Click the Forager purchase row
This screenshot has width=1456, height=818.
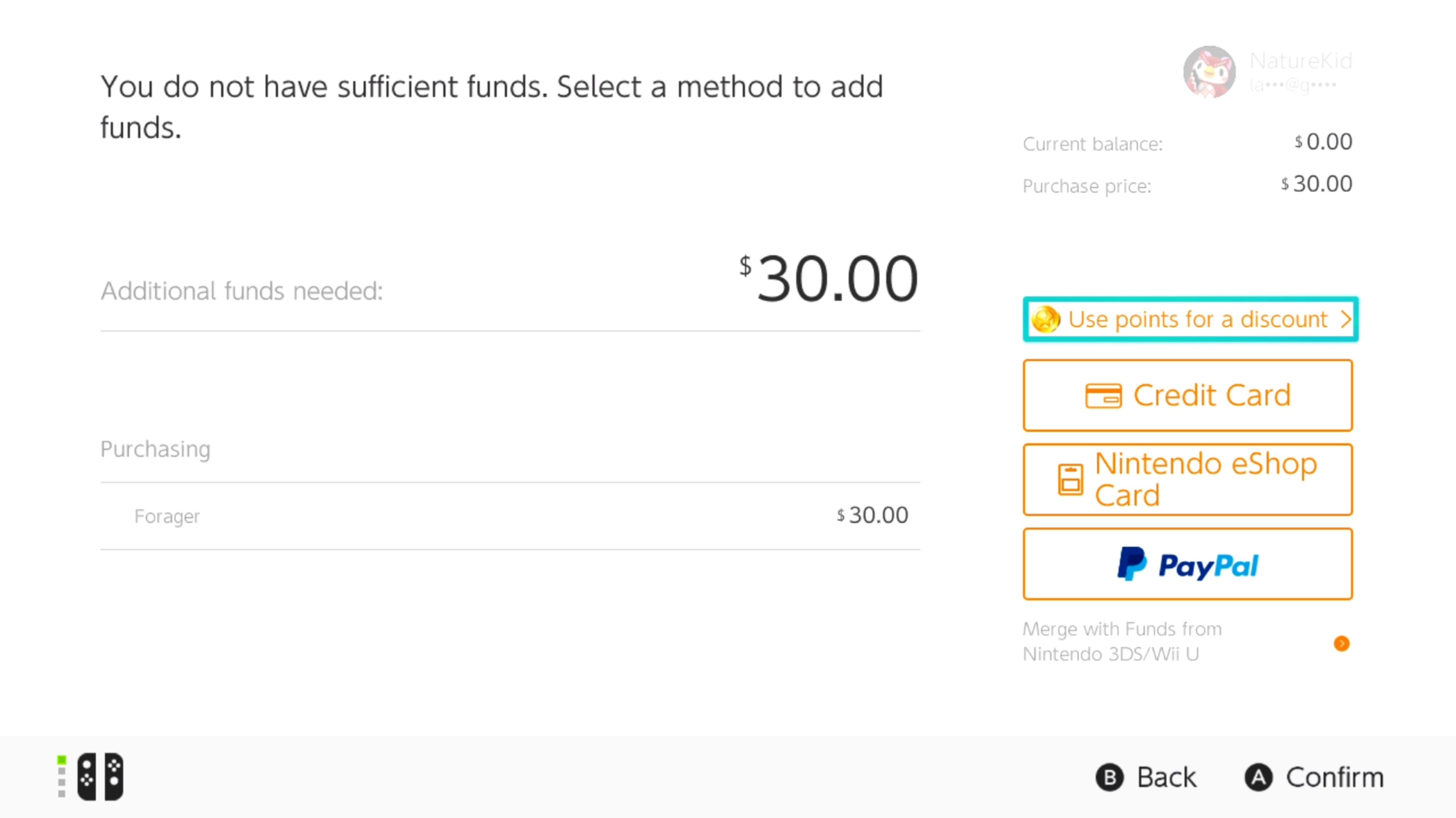(x=509, y=515)
